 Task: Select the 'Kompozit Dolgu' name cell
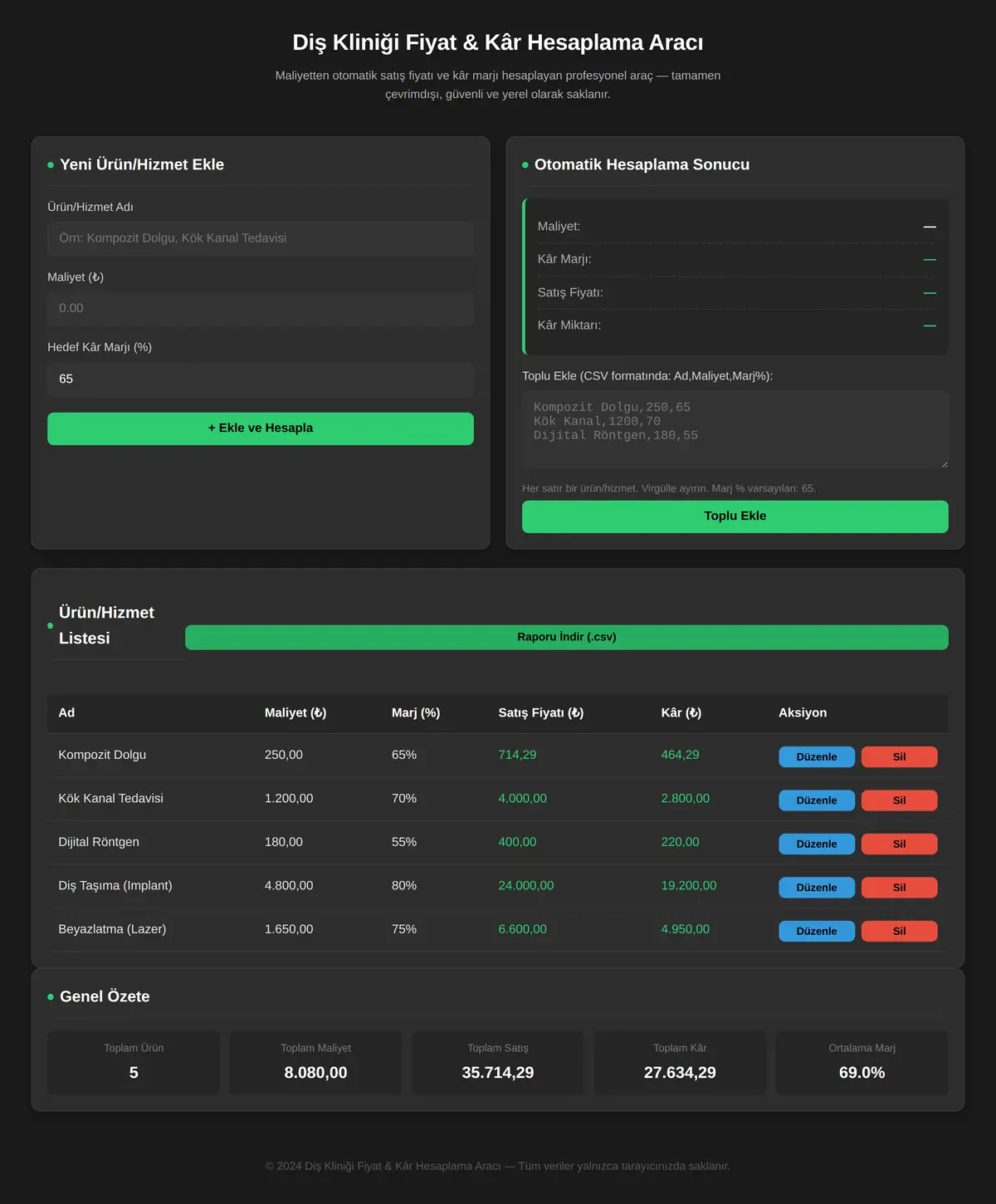coord(102,755)
